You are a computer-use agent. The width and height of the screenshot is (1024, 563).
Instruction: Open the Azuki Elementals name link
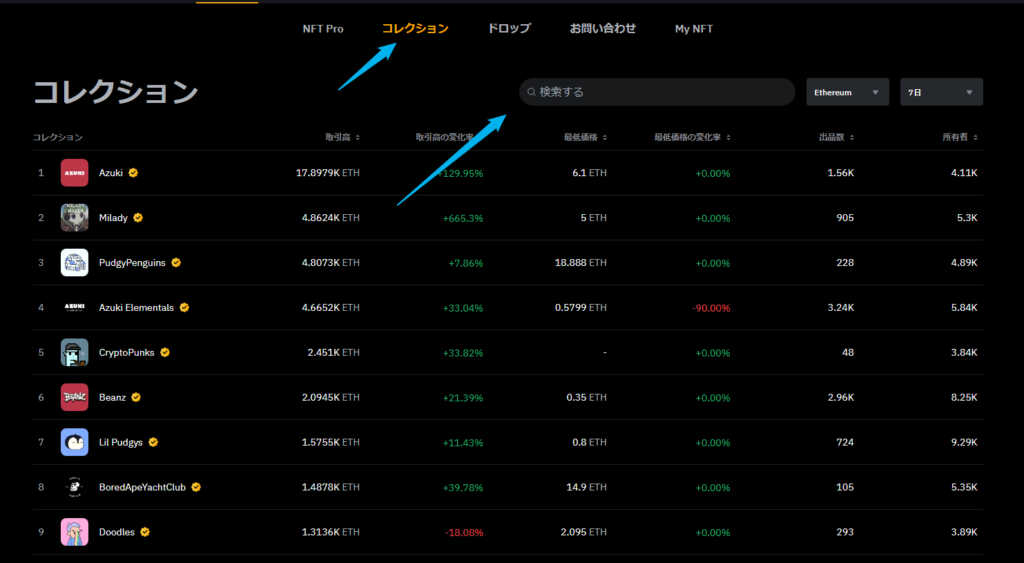[136, 308]
